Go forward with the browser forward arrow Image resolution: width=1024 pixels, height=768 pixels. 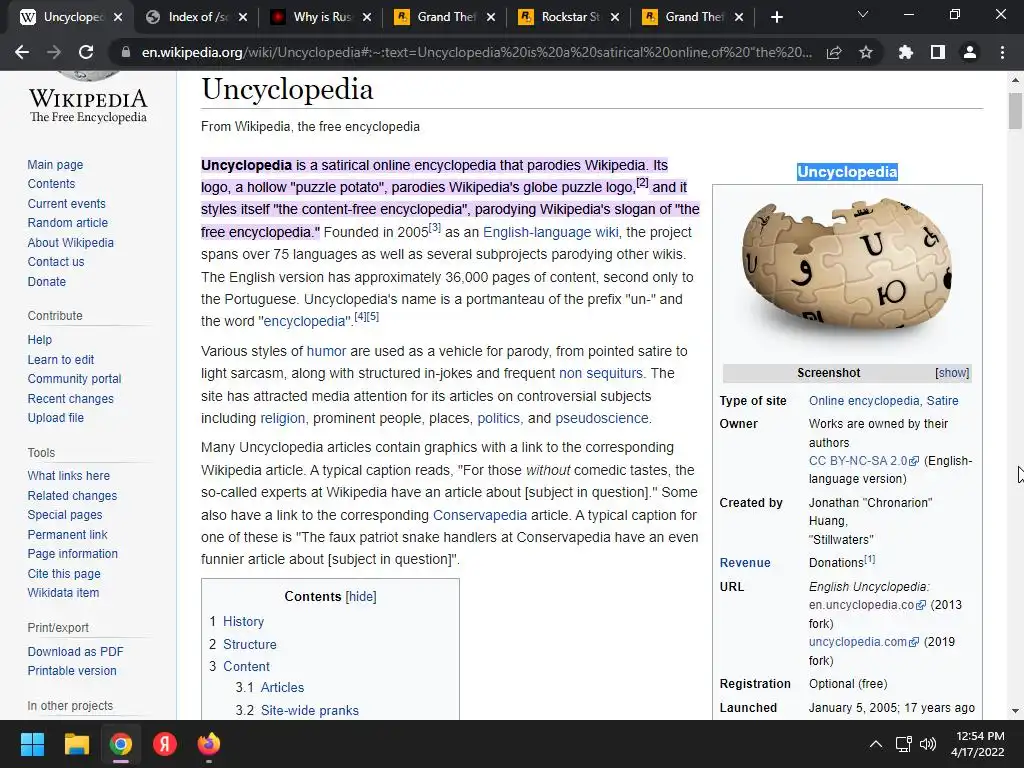pos(54,52)
